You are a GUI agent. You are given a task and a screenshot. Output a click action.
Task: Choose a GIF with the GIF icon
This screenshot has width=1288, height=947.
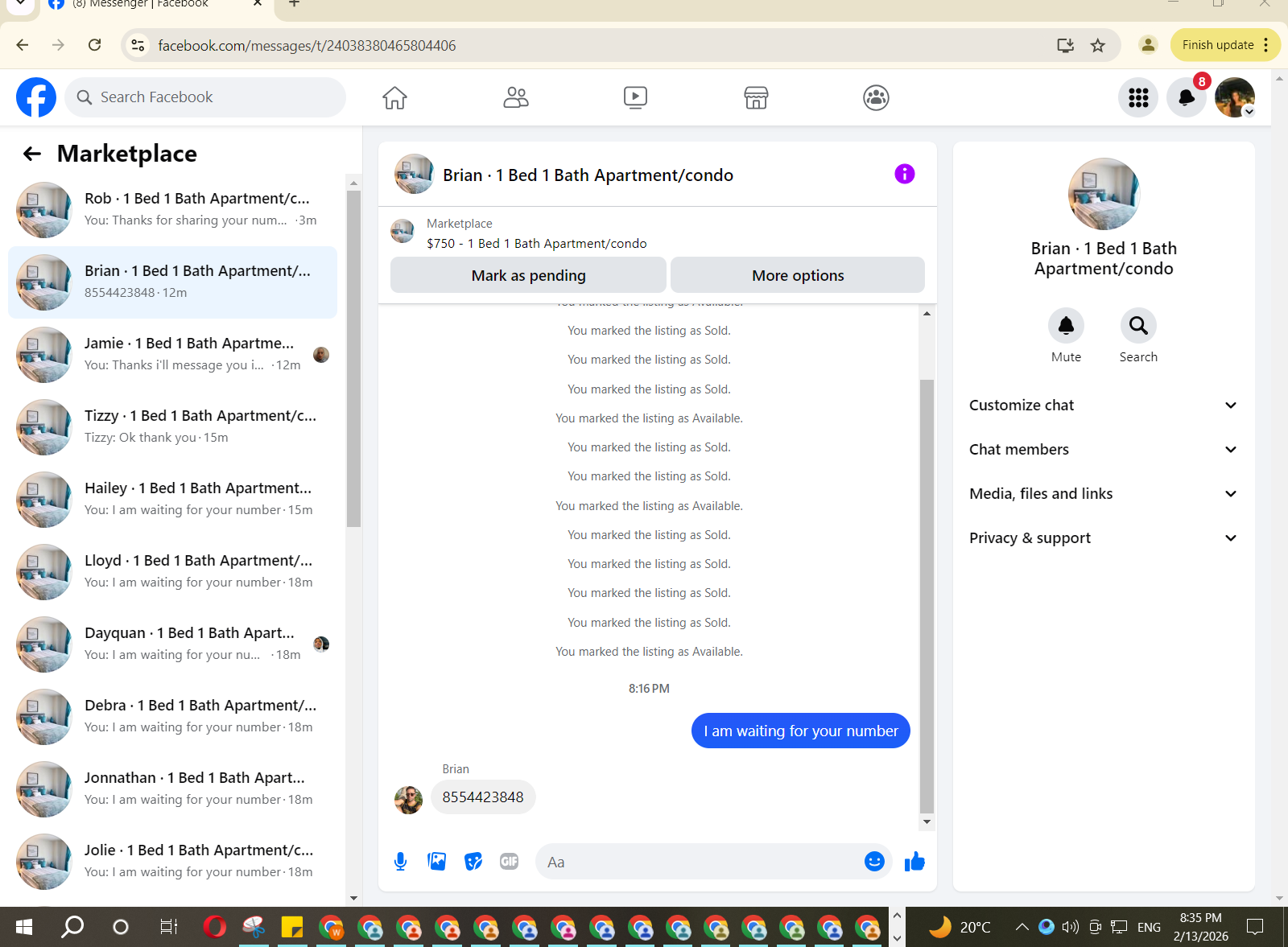(x=509, y=862)
